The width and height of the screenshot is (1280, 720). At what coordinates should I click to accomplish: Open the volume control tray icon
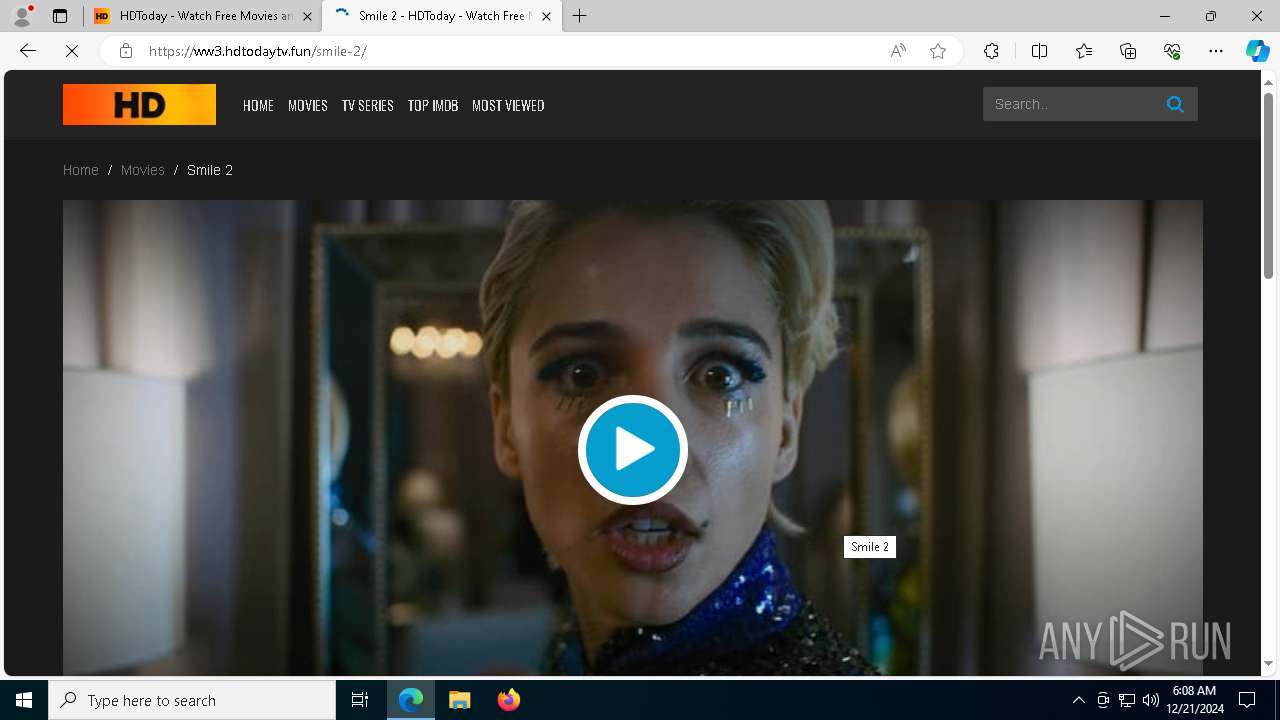1151,700
